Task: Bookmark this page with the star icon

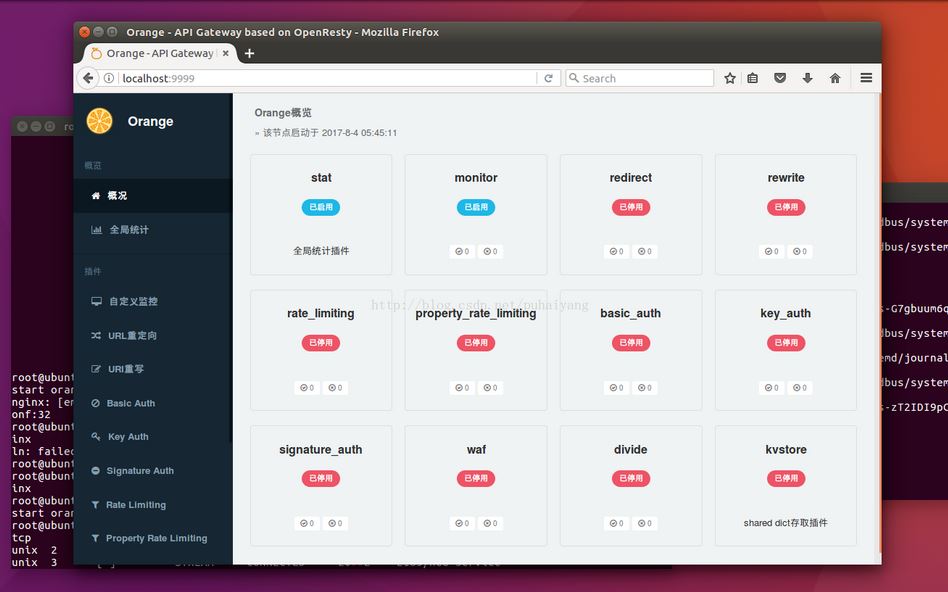Action: click(730, 78)
